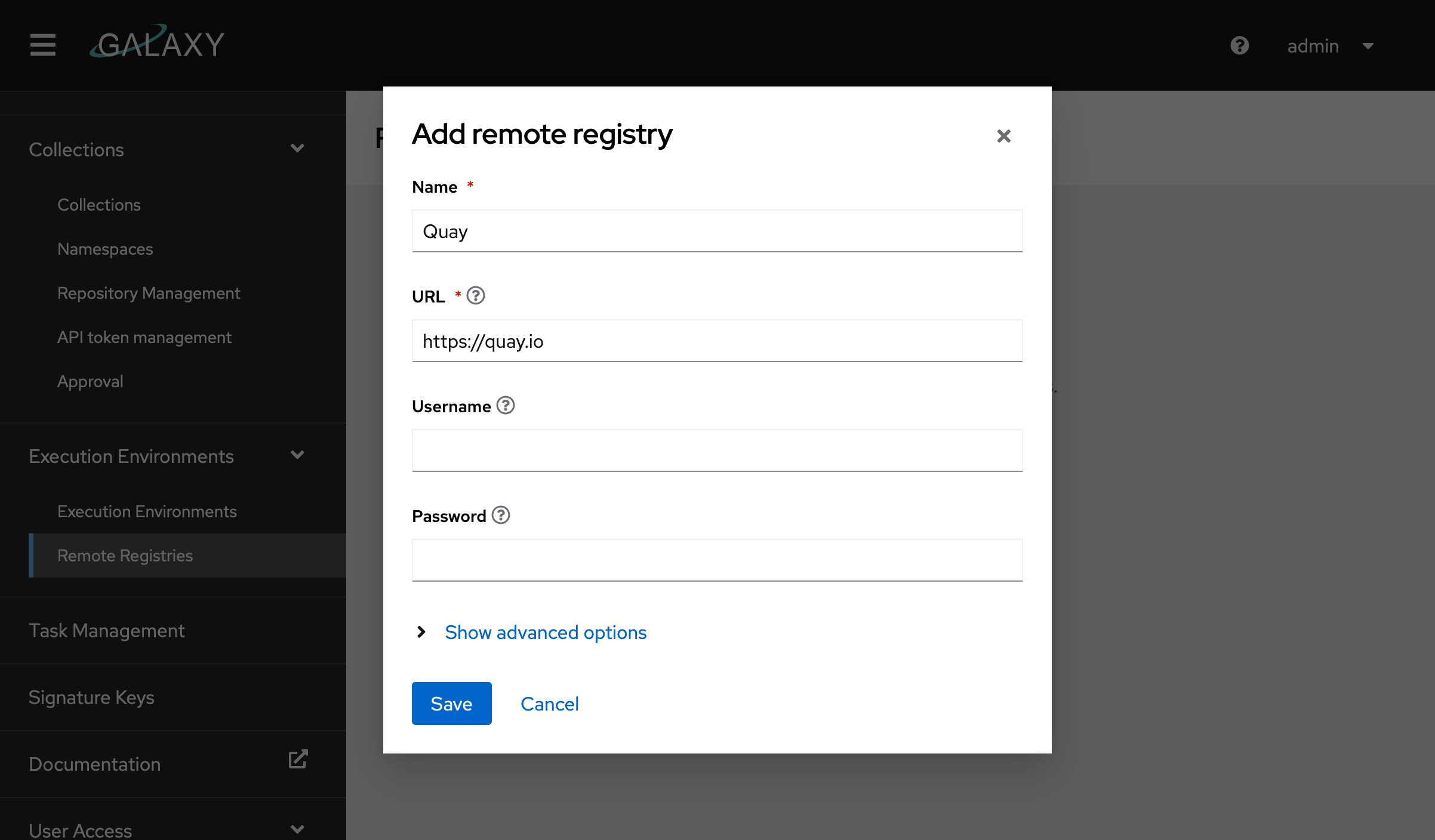Screen dimensions: 1435x840
Task: Click the Documentation external-link icon
Action: click(298, 759)
